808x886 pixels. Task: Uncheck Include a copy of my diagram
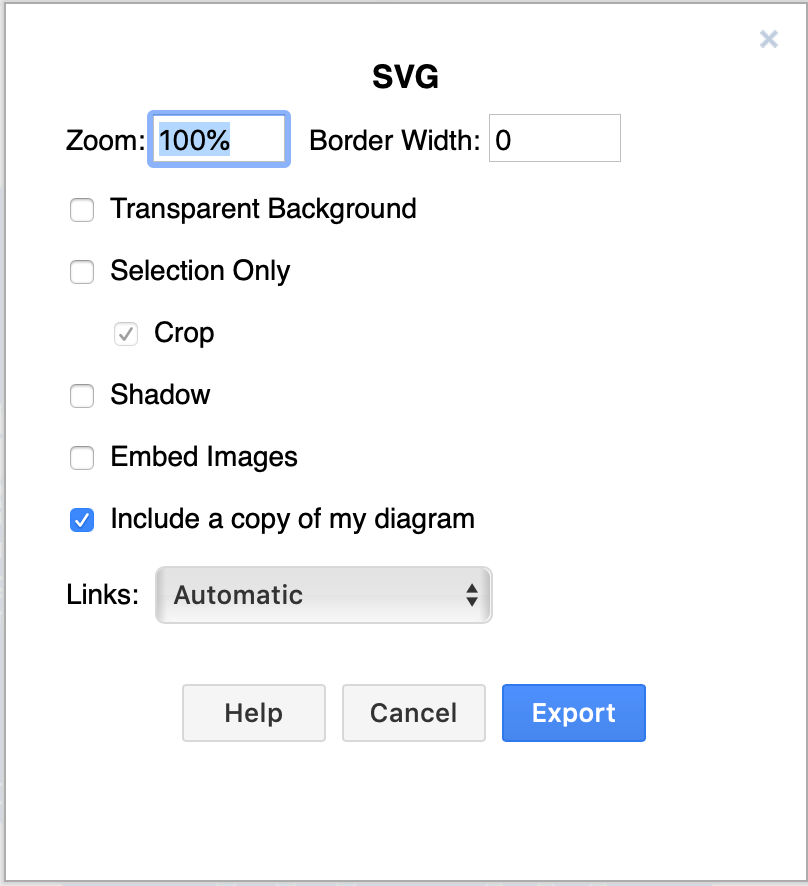tap(82, 520)
